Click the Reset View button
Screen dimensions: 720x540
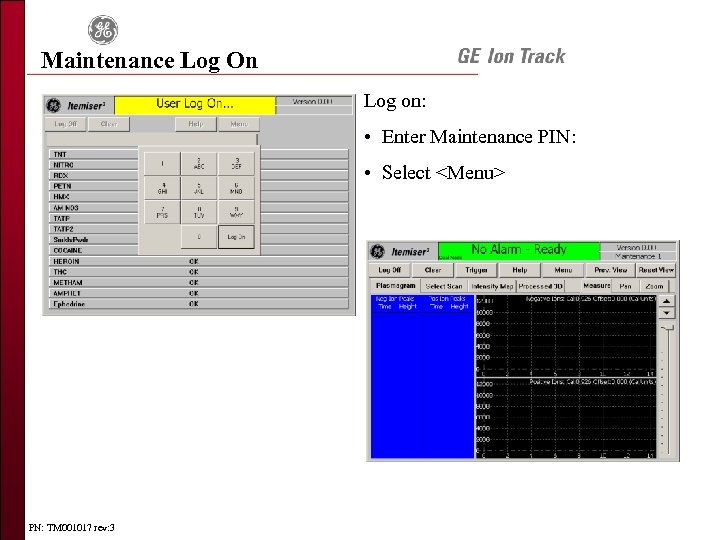tap(656, 270)
